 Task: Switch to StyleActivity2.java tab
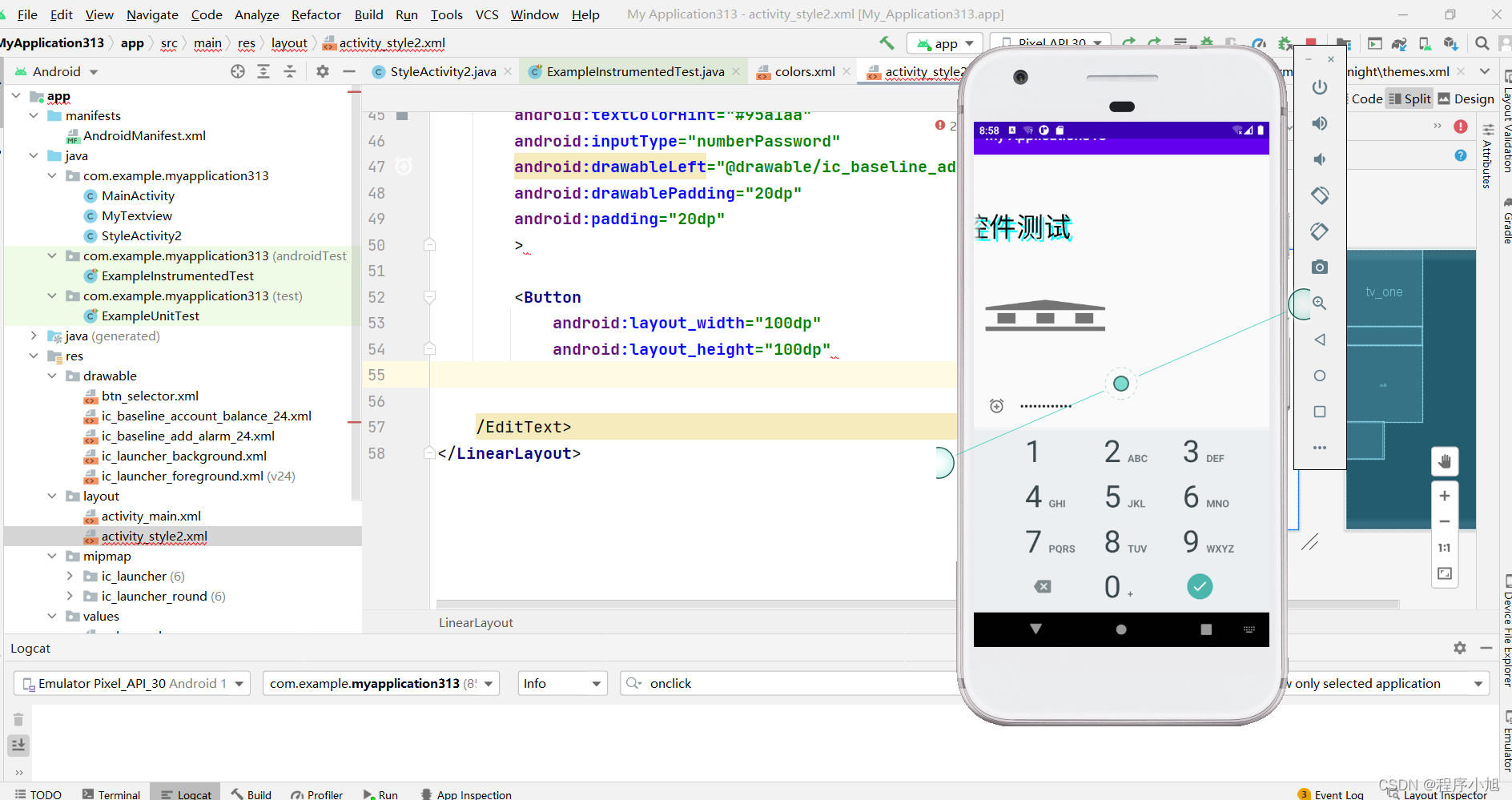tap(443, 71)
